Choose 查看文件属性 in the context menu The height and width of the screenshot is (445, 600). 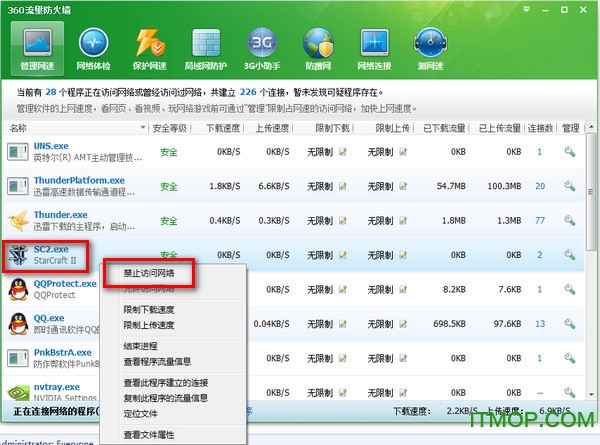click(x=149, y=435)
